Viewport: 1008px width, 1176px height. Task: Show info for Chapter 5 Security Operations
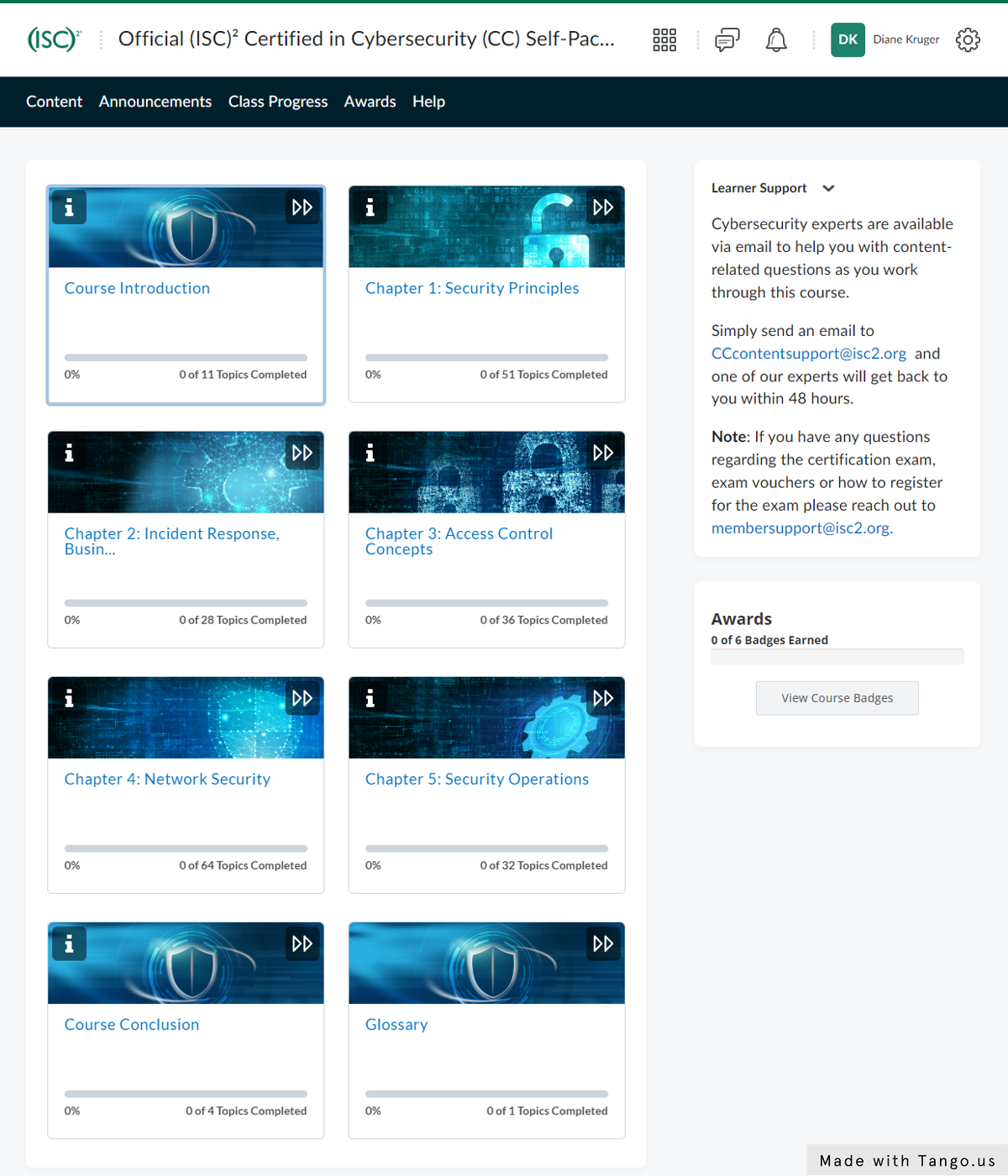click(370, 698)
